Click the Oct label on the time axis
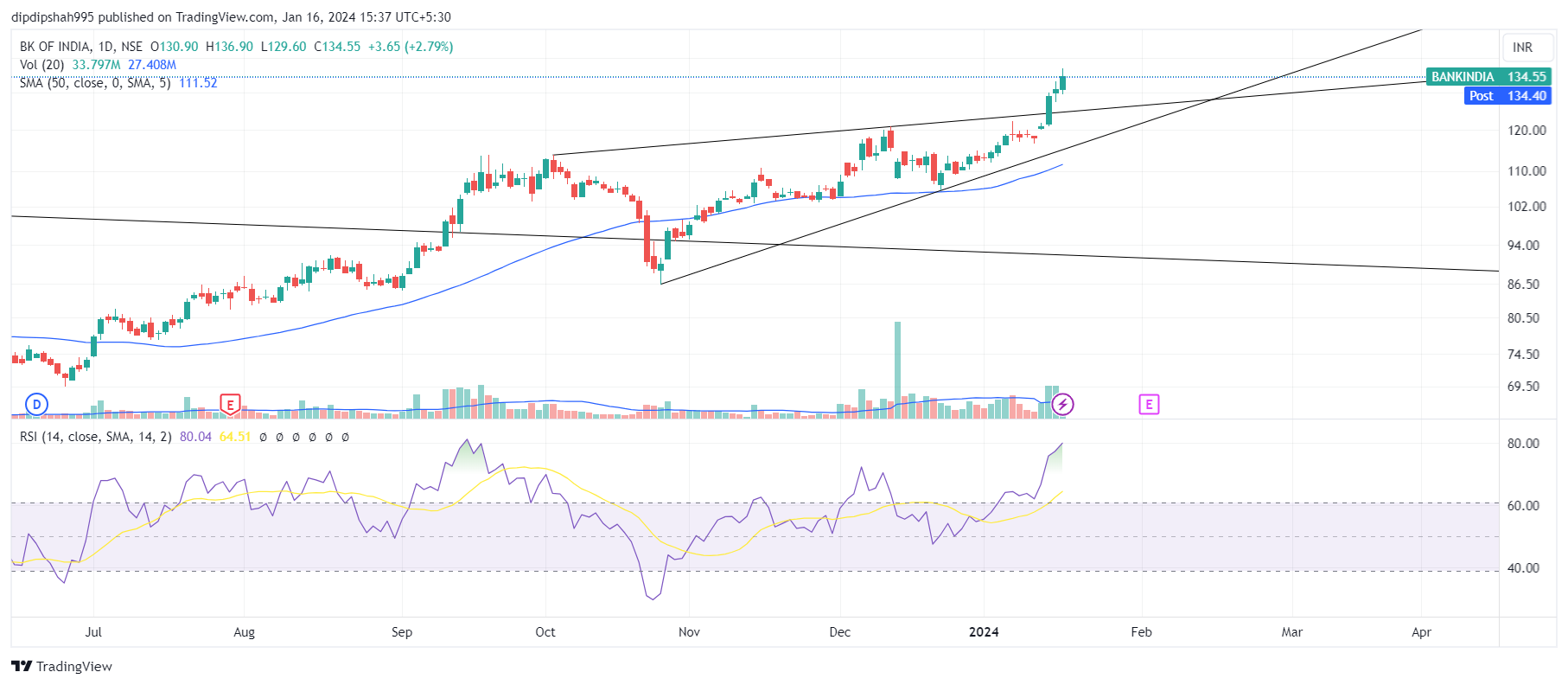1568x685 pixels. point(545,632)
